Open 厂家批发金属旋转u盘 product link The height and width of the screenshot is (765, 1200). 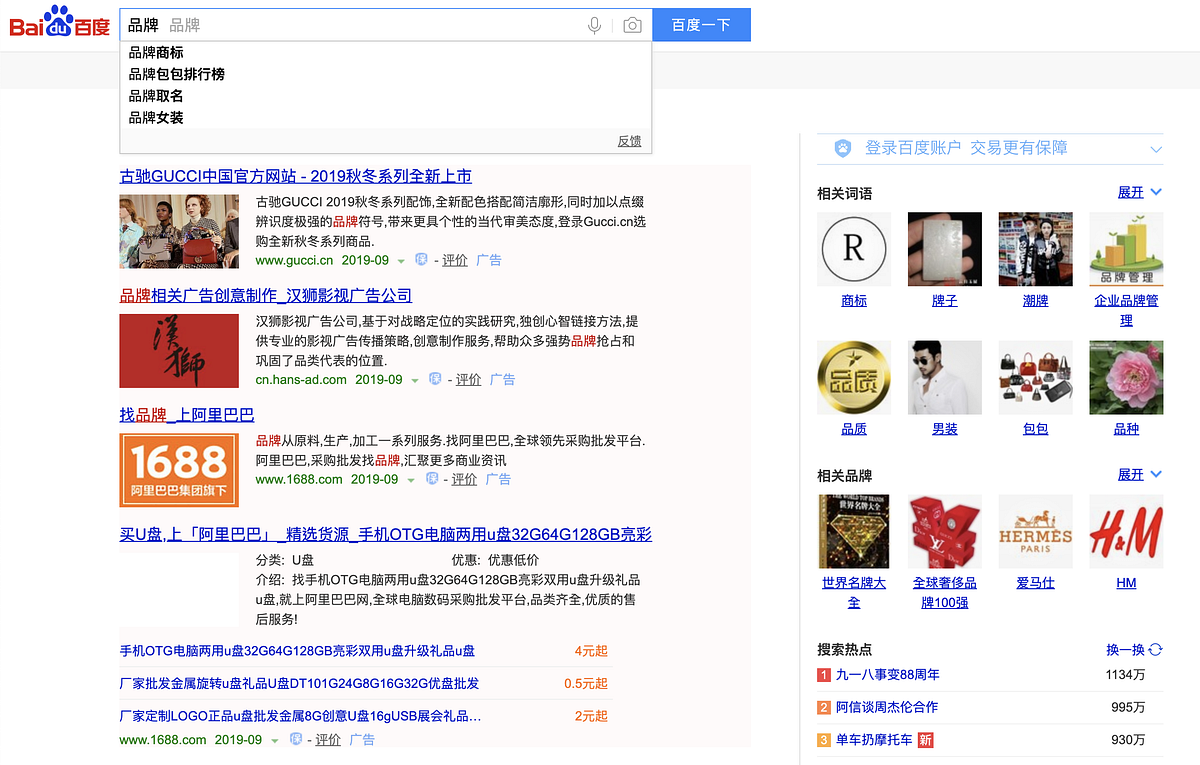click(300, 684)
